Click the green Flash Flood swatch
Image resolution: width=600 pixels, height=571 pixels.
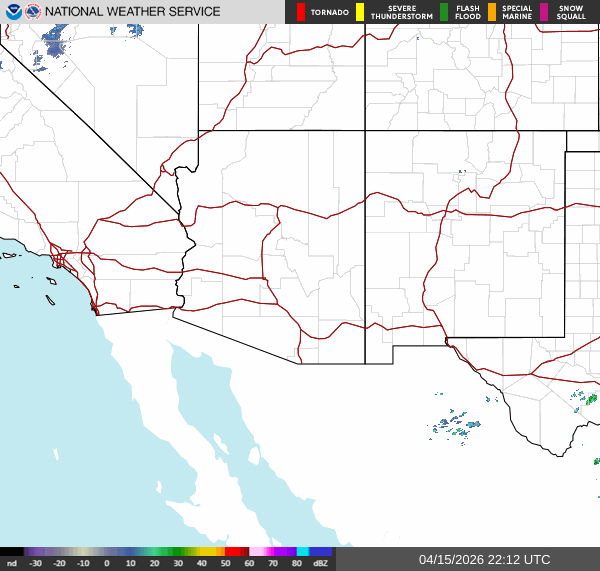444,12
